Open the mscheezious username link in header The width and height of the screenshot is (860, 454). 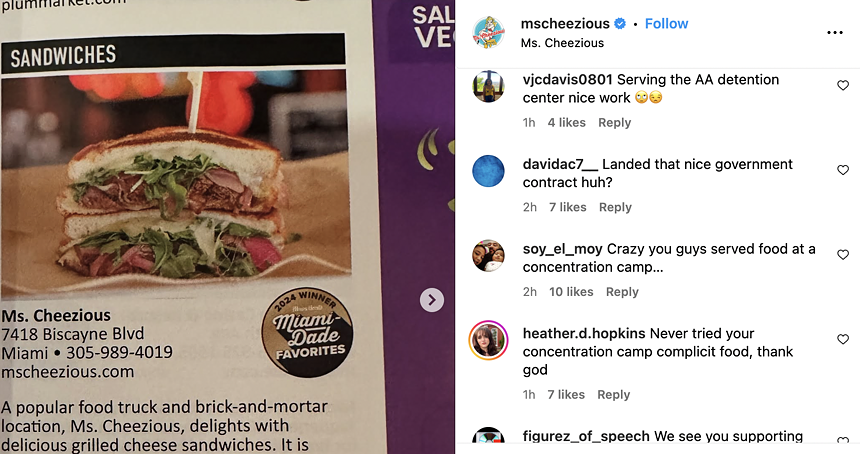(565, 24)
